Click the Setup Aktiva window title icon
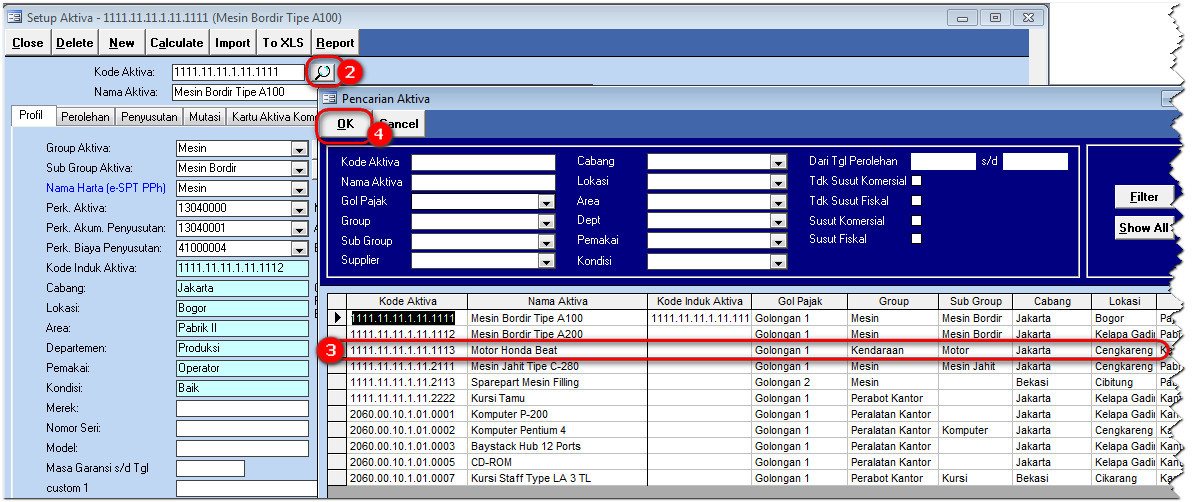The image size is (1194, 502). click(x=15, y=16)
